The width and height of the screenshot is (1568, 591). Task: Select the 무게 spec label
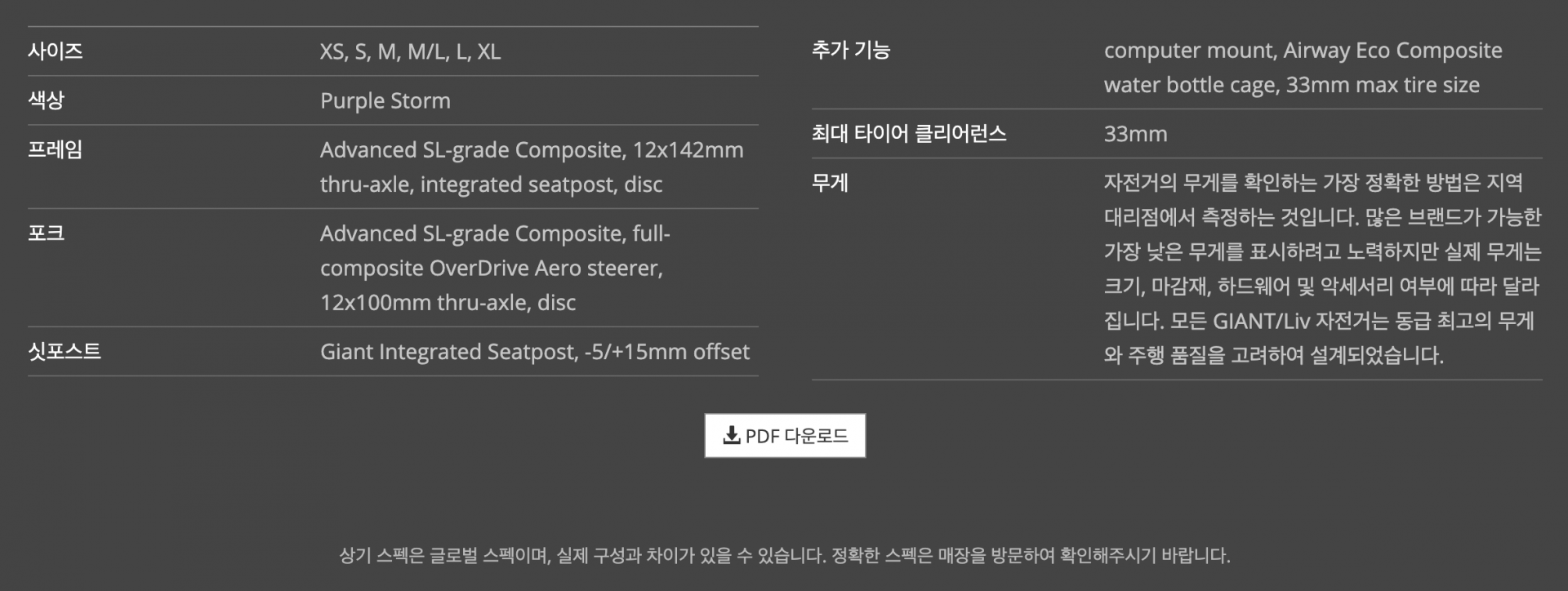(830, 183)
